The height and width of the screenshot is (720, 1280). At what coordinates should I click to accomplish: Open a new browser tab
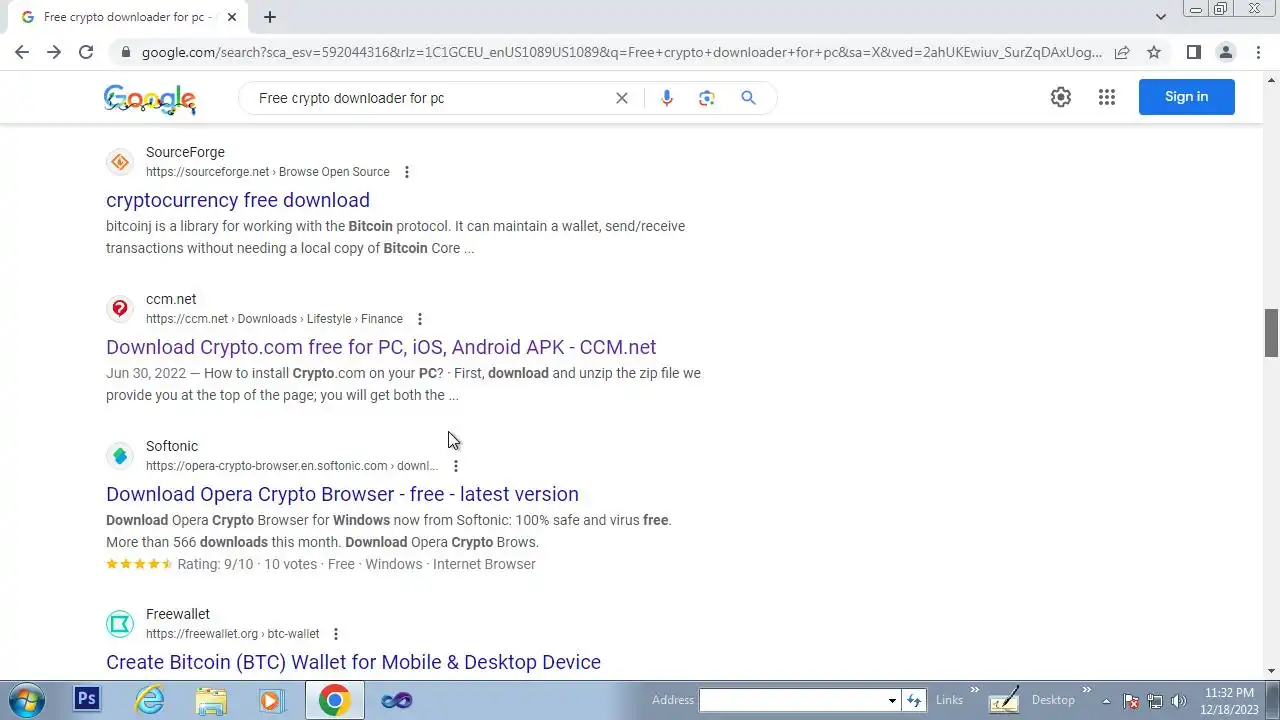tap(270, 17)
